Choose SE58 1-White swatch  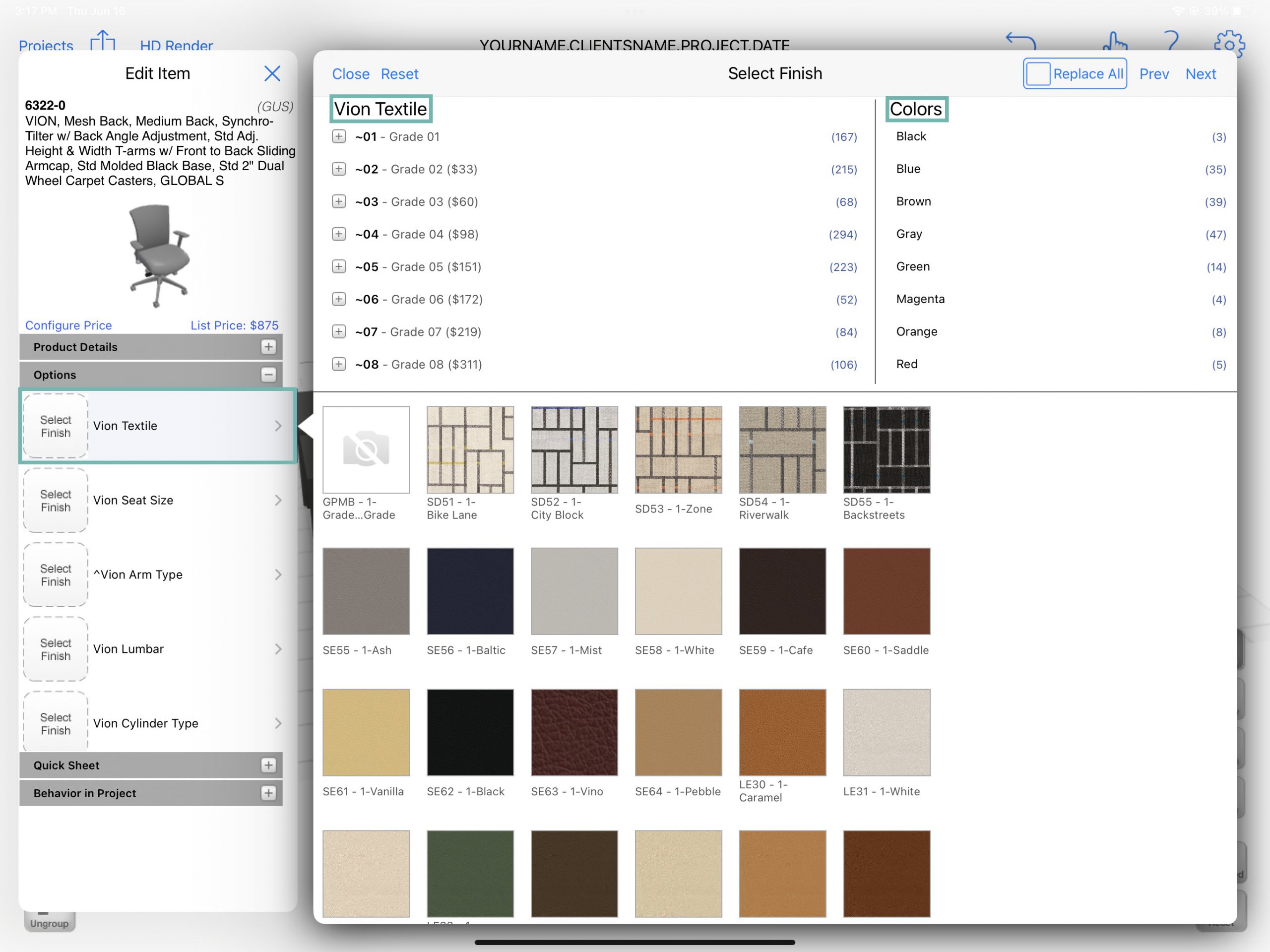[x=678, y=591]
